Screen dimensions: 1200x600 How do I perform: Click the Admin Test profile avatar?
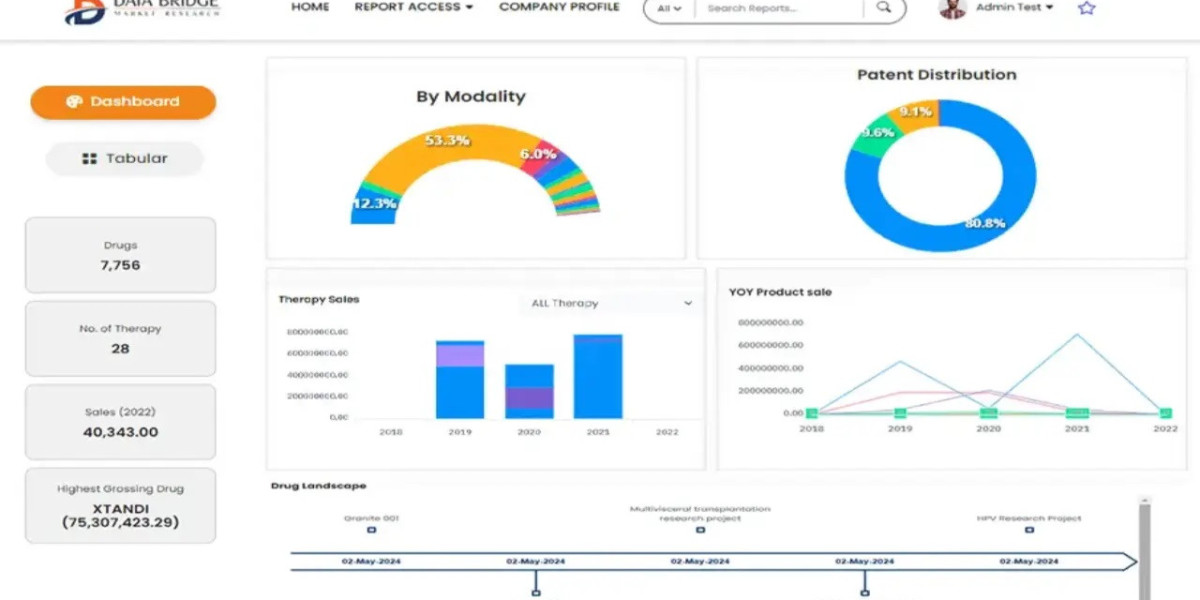952,8
